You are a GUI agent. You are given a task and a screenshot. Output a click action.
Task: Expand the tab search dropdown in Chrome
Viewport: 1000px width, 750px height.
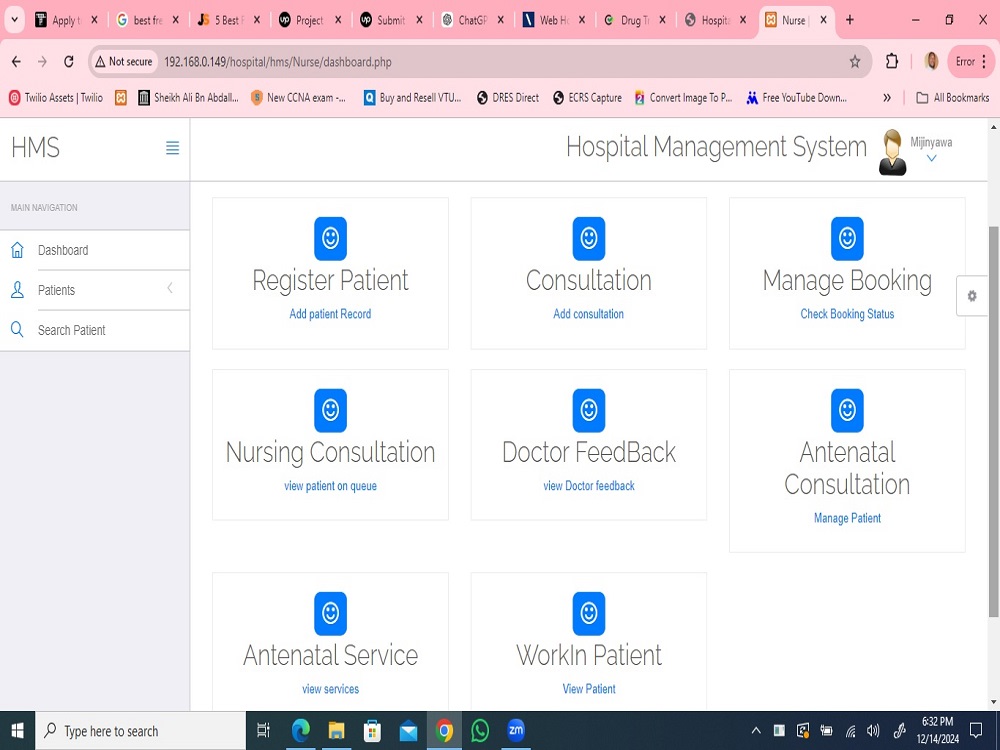click(x=14, y=20)
